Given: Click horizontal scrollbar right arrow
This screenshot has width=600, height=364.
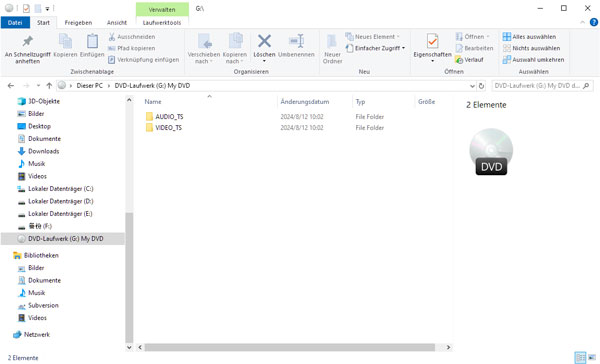Looking at the screenshot, I should [448, 348].
